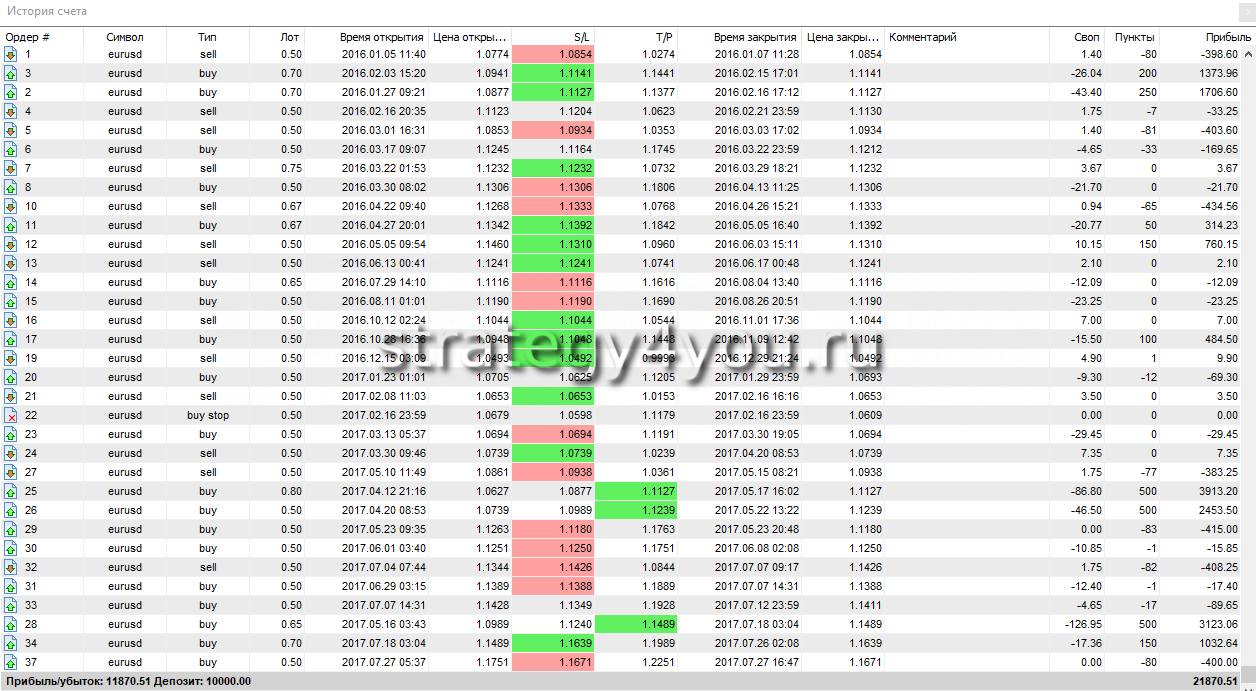The width and height of the screenshot is (1256, 691).
Task: Click the order icon for order 7
Action: [11, 168]
